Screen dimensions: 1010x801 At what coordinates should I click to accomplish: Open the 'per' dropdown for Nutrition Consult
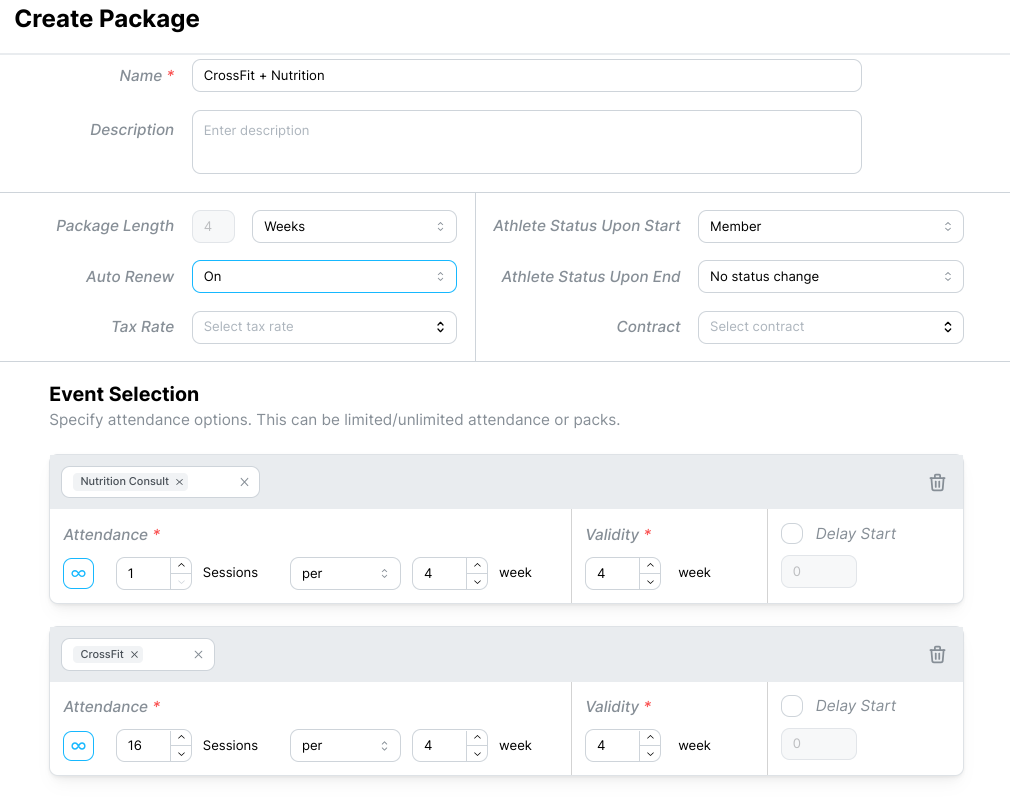tap(345, 573)
